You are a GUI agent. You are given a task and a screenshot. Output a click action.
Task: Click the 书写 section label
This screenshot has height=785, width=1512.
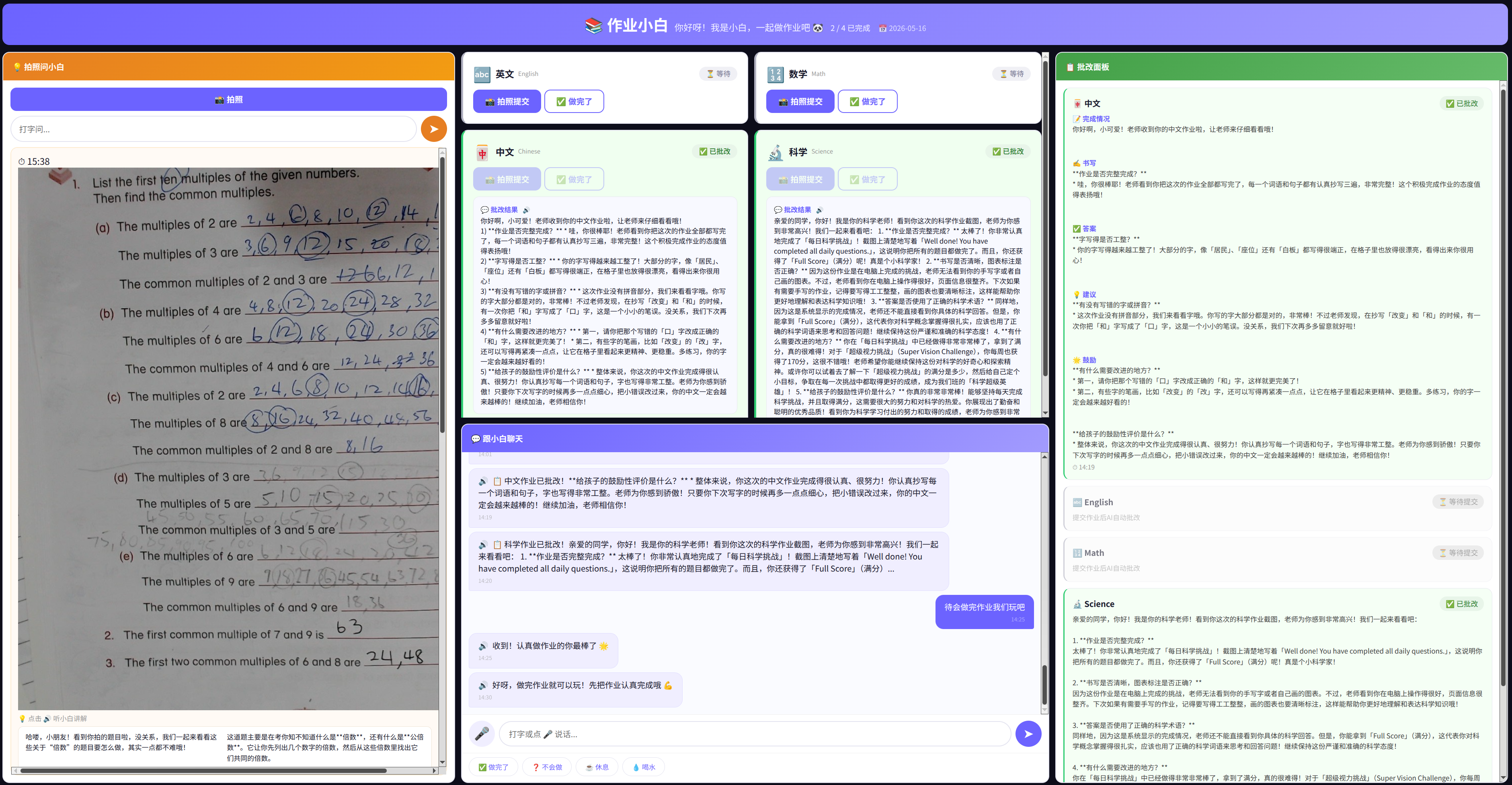pos(1085,163)
